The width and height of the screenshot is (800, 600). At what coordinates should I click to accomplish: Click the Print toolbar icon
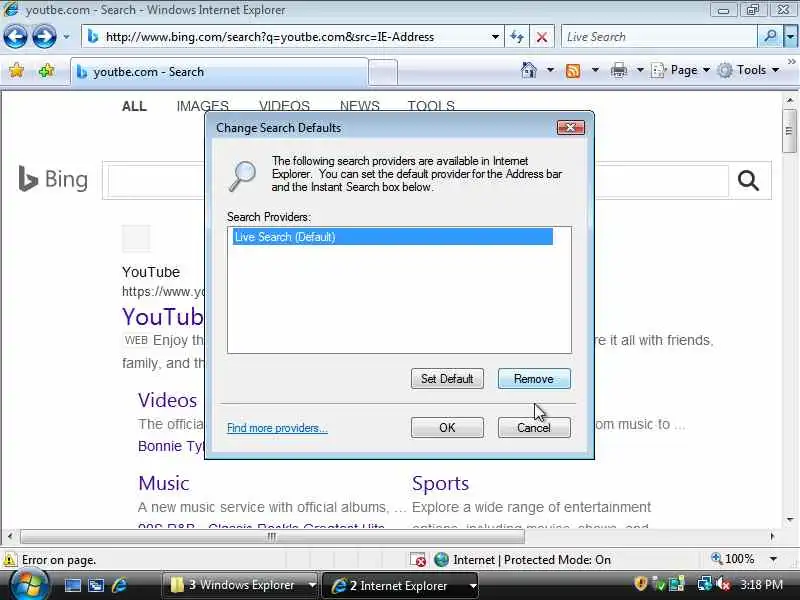coord(618,70)
